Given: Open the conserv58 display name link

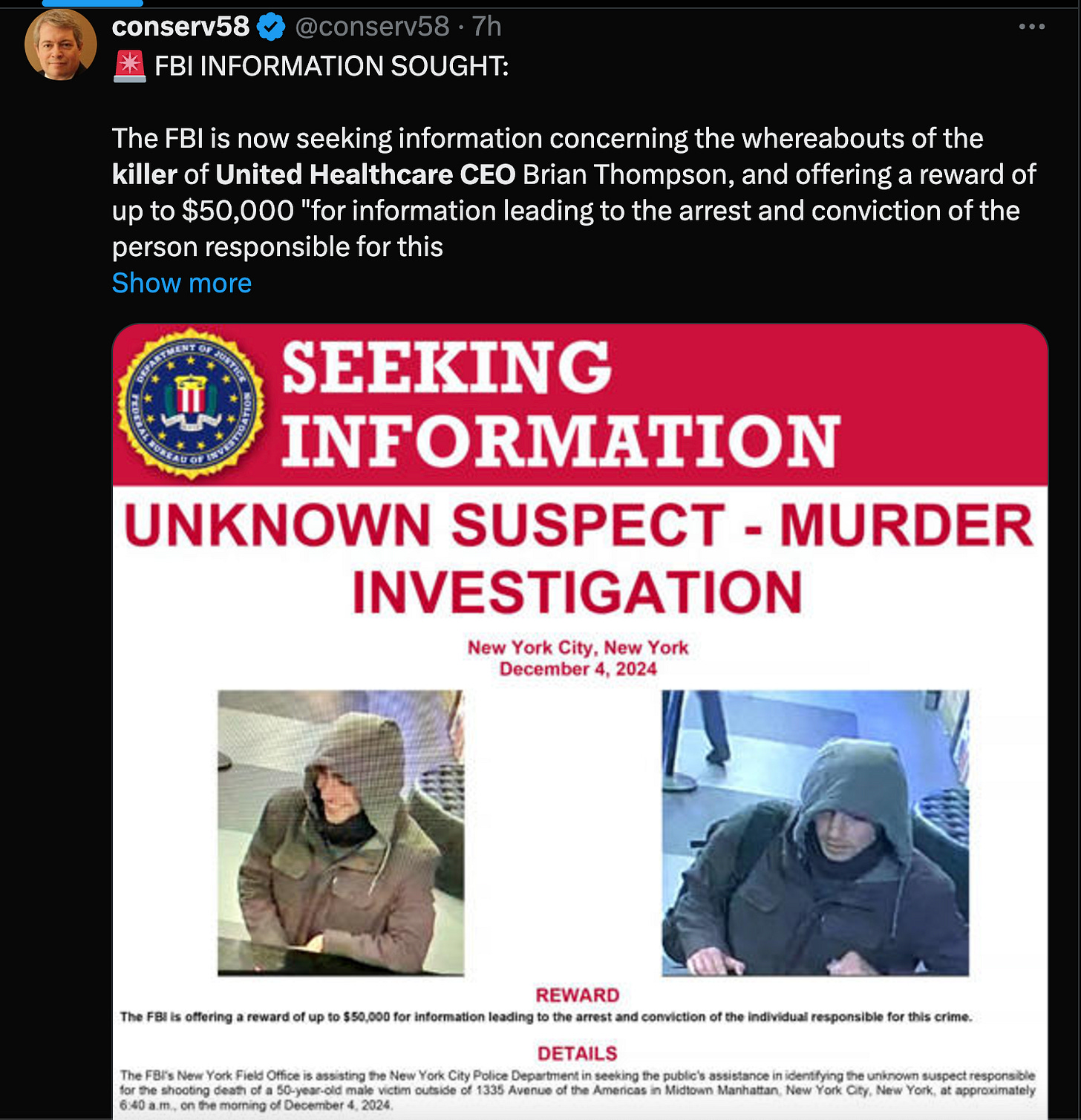Looking at the screenshot, I should coord(180,27).
